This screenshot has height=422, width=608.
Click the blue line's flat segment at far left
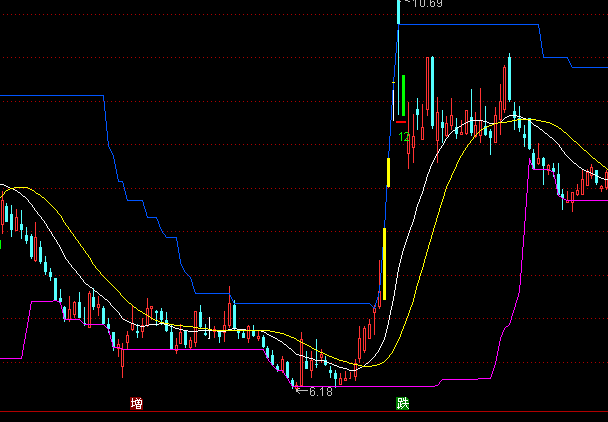[50, 96]
